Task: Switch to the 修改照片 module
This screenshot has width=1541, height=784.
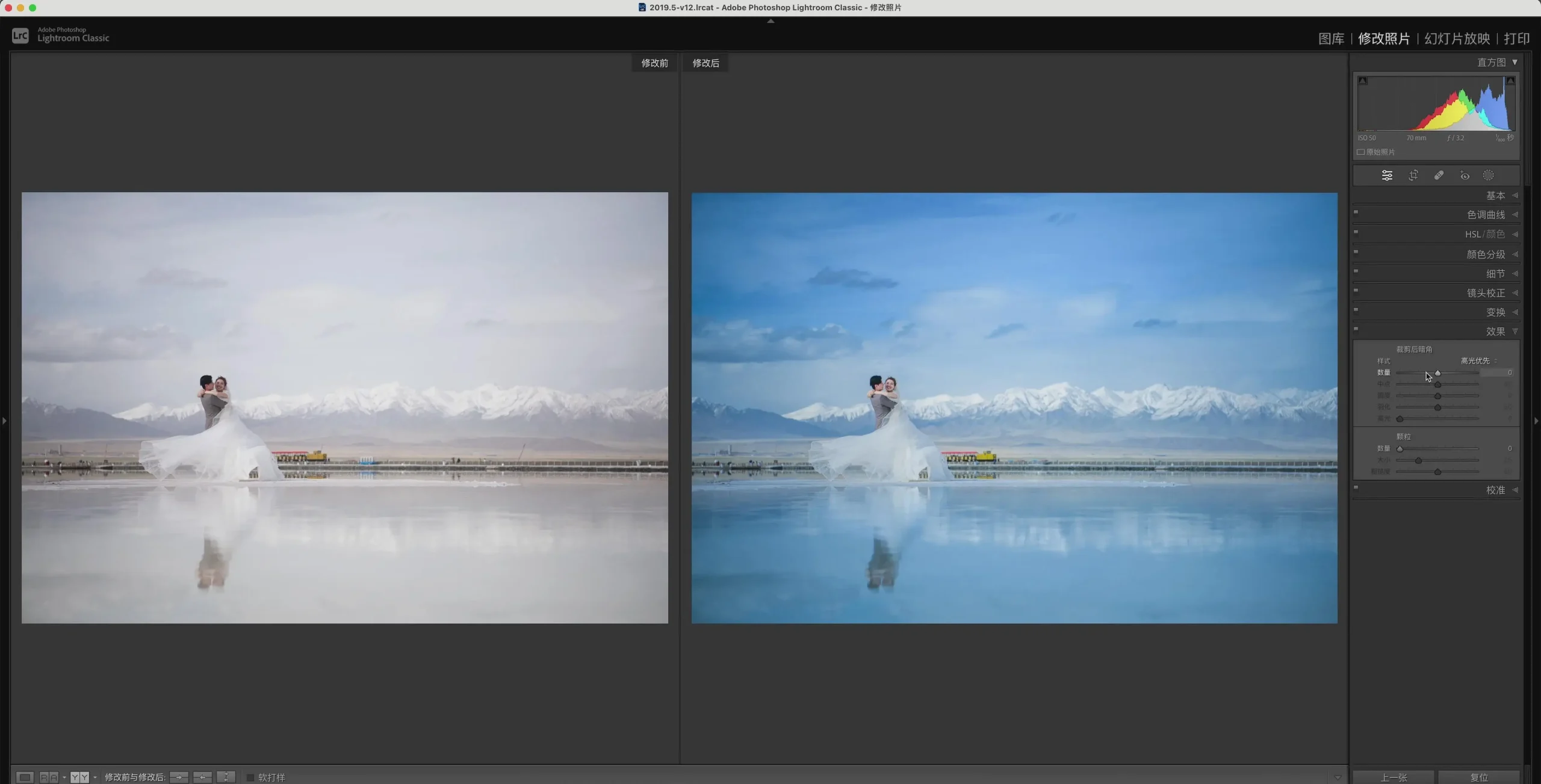Action: click(x=1384, y=39)
